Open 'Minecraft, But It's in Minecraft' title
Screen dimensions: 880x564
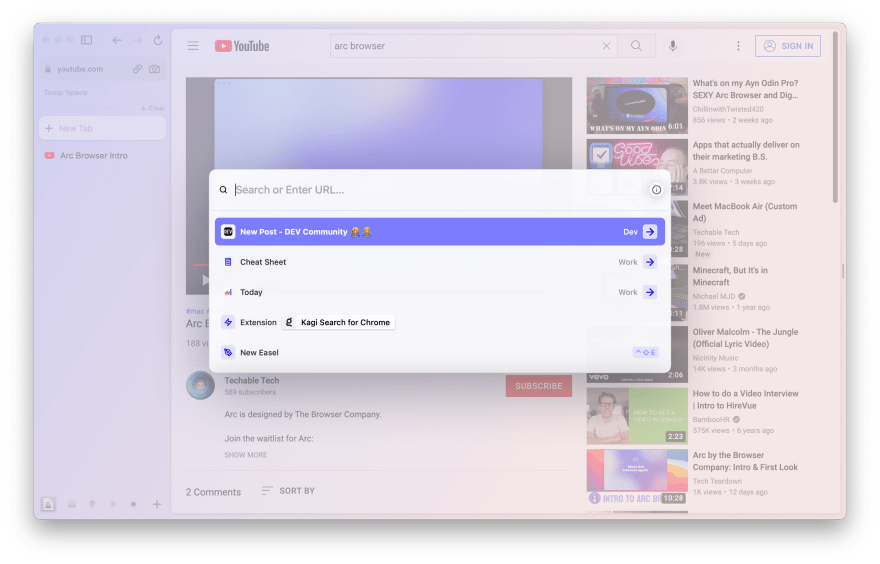tap(730, 276)
